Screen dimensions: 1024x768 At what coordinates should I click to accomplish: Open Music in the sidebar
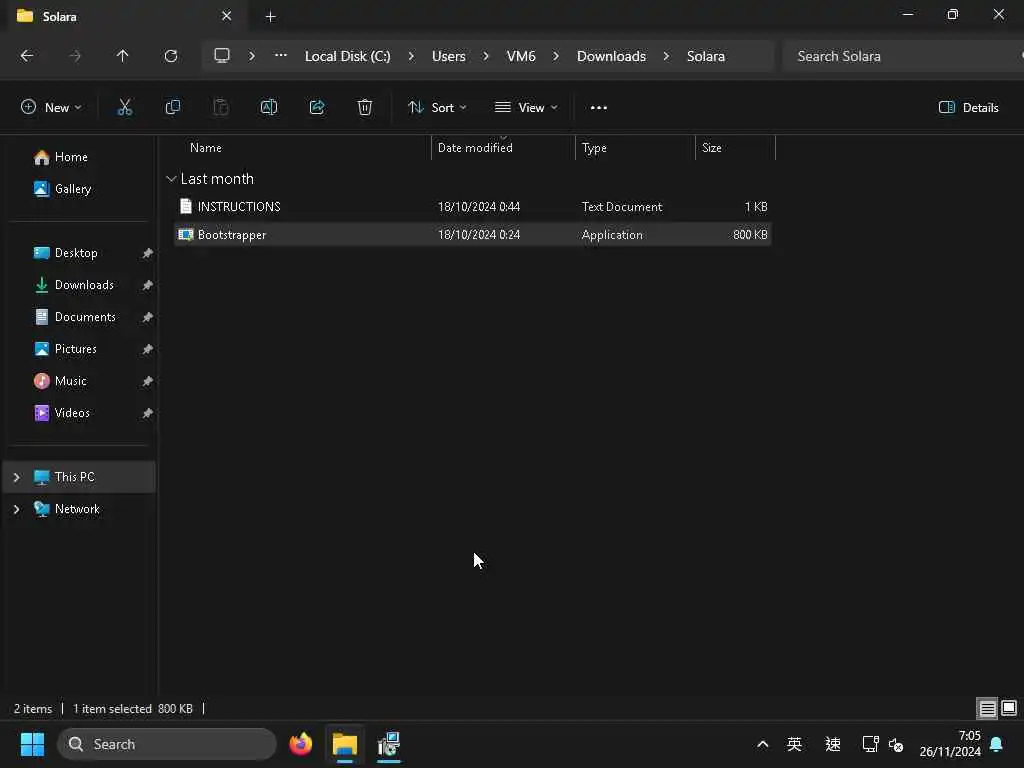coord(71,381)
